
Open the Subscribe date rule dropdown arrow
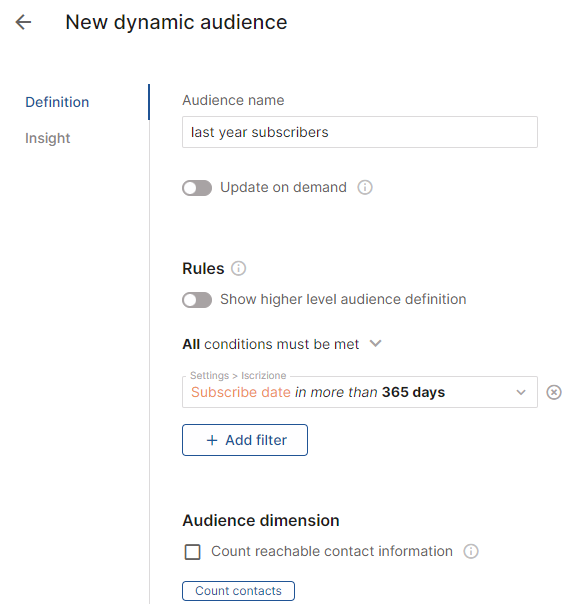pyautogui.click(x=521, y=393)
